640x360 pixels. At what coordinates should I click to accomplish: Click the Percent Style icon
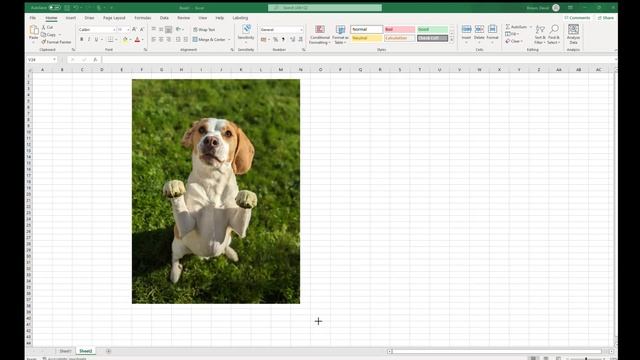[x=276, y=40]
